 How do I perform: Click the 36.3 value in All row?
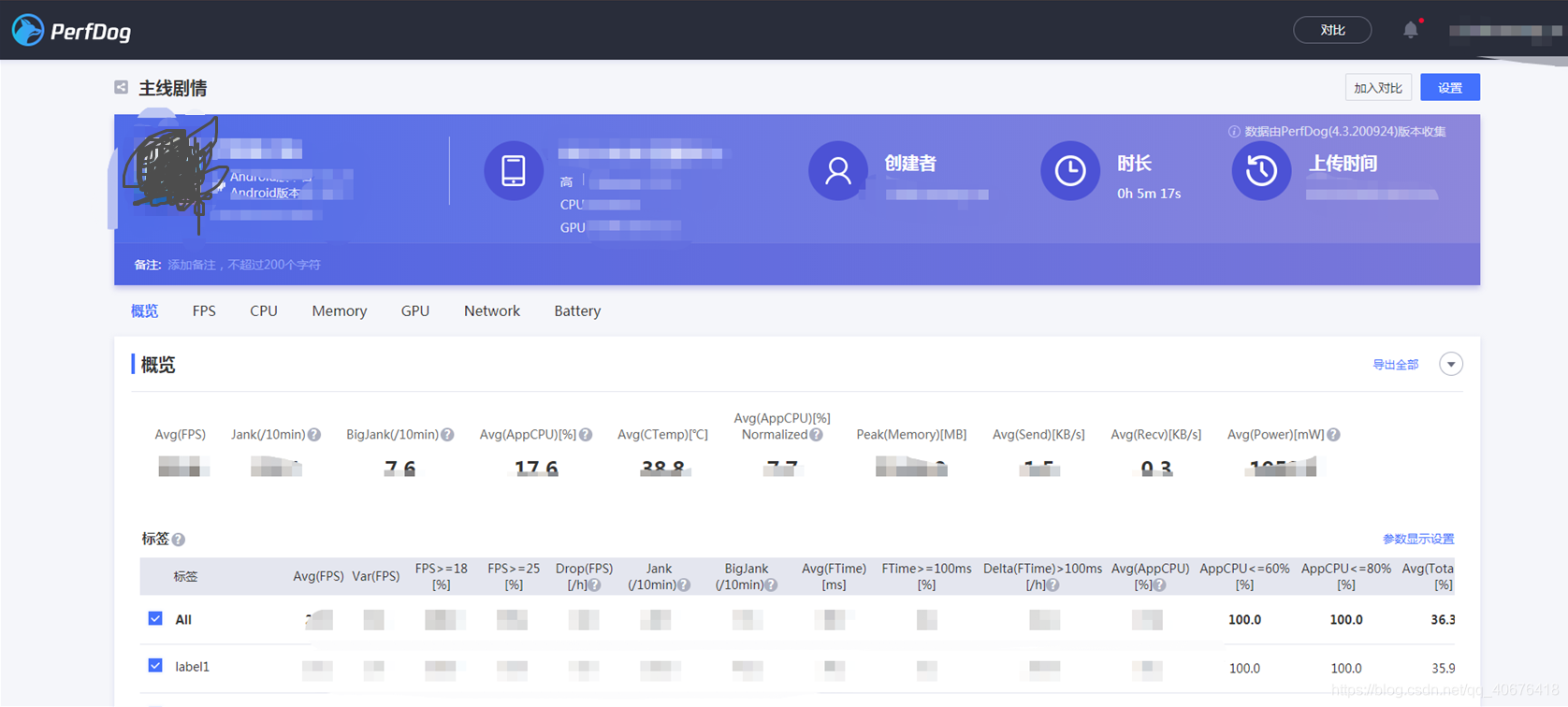[1443, 620]
